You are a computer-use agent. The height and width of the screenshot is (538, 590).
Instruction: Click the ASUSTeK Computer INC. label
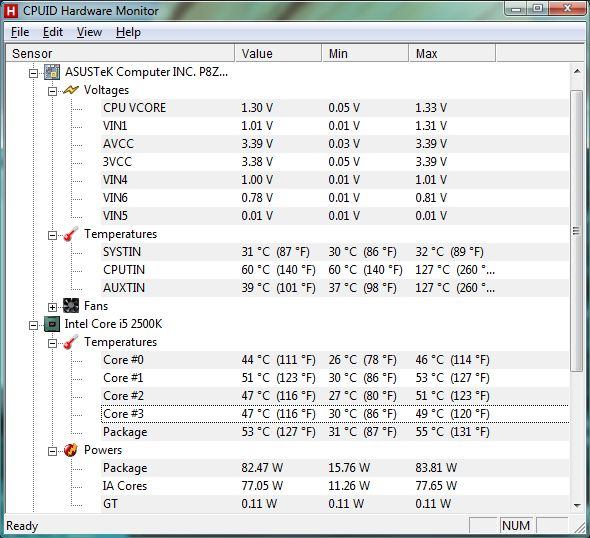point(146,72)
